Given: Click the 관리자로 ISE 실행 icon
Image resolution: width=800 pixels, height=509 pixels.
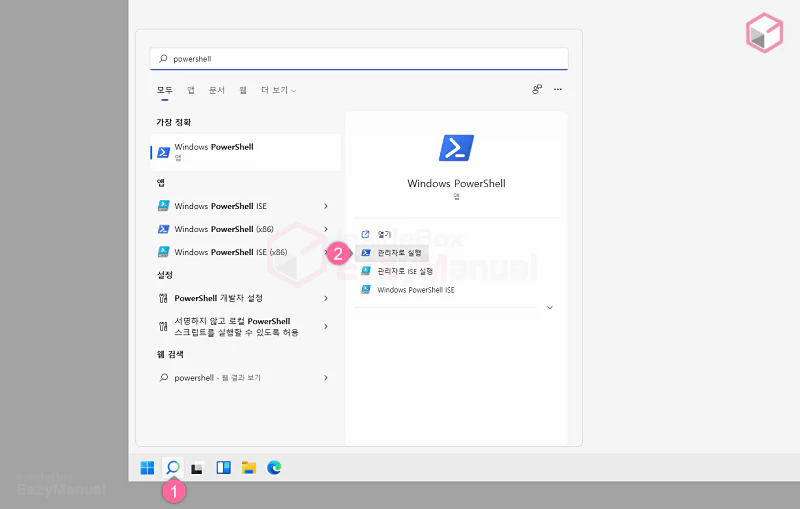Looking at the screenshot, I should coord(365,271).
